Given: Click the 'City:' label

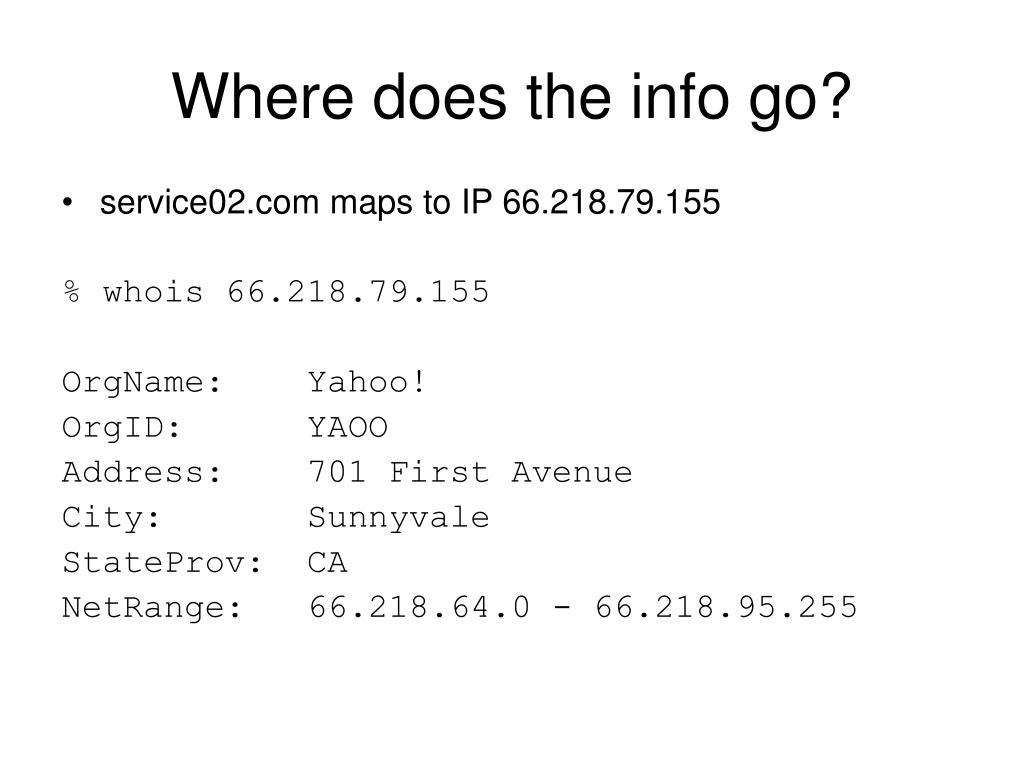Looking at the screenshot, I should pyautogui.click(x=111, y=519).
